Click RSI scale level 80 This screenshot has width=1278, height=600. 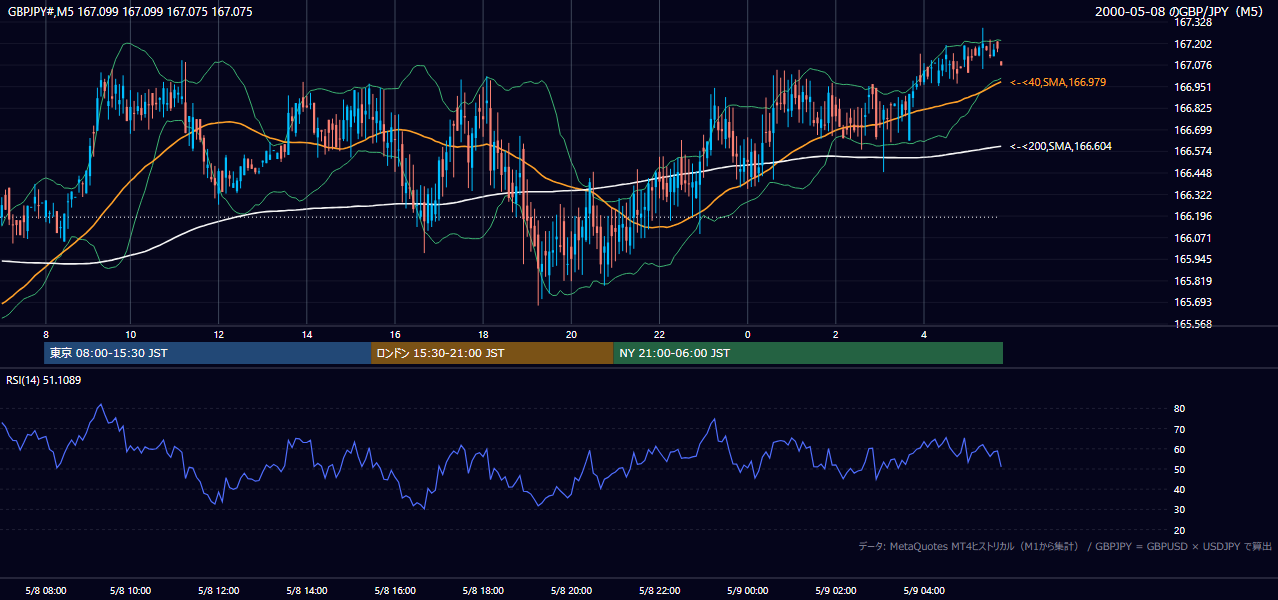coord(1180,409)
